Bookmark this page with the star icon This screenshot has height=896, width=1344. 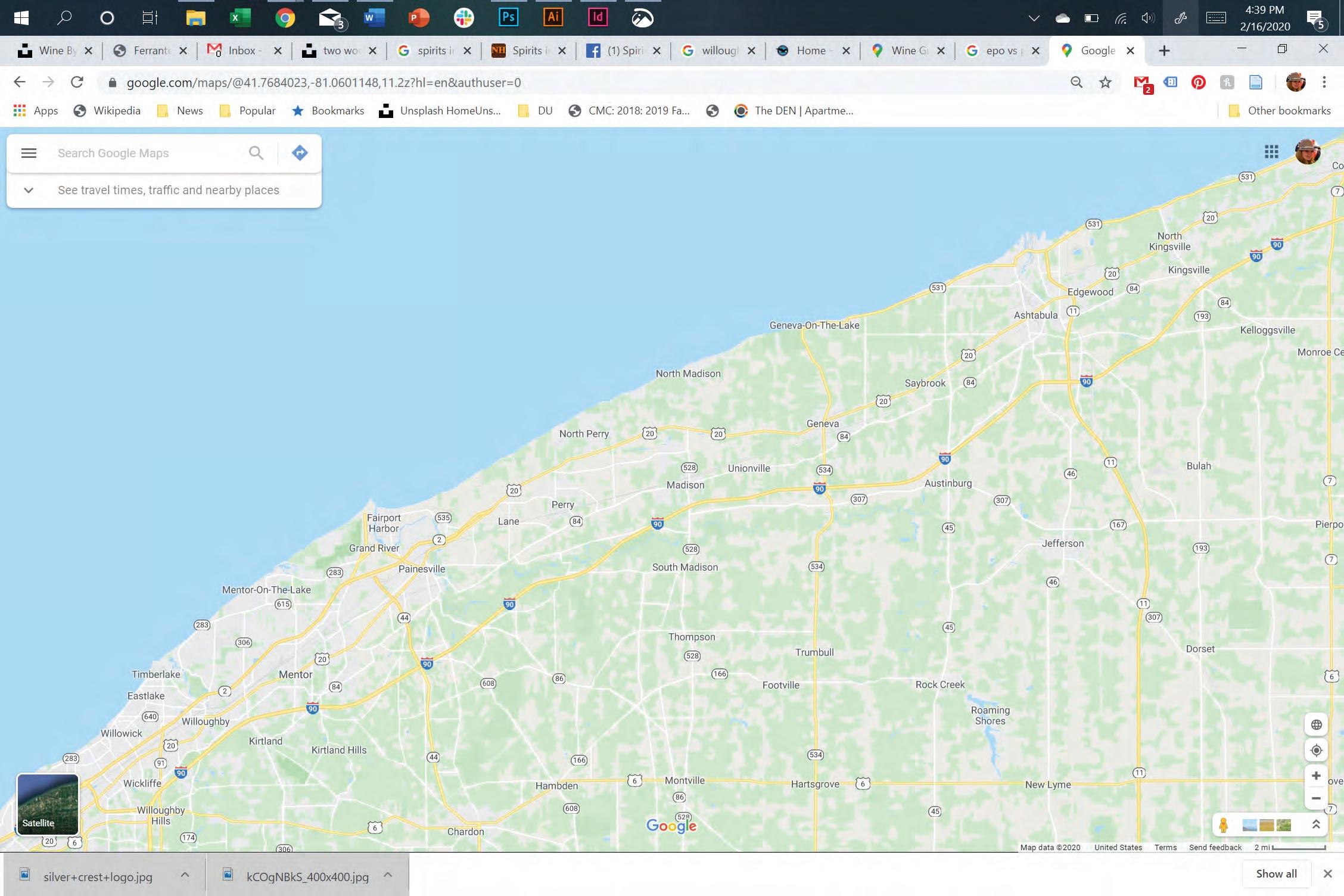click(x=1105, y=82)
